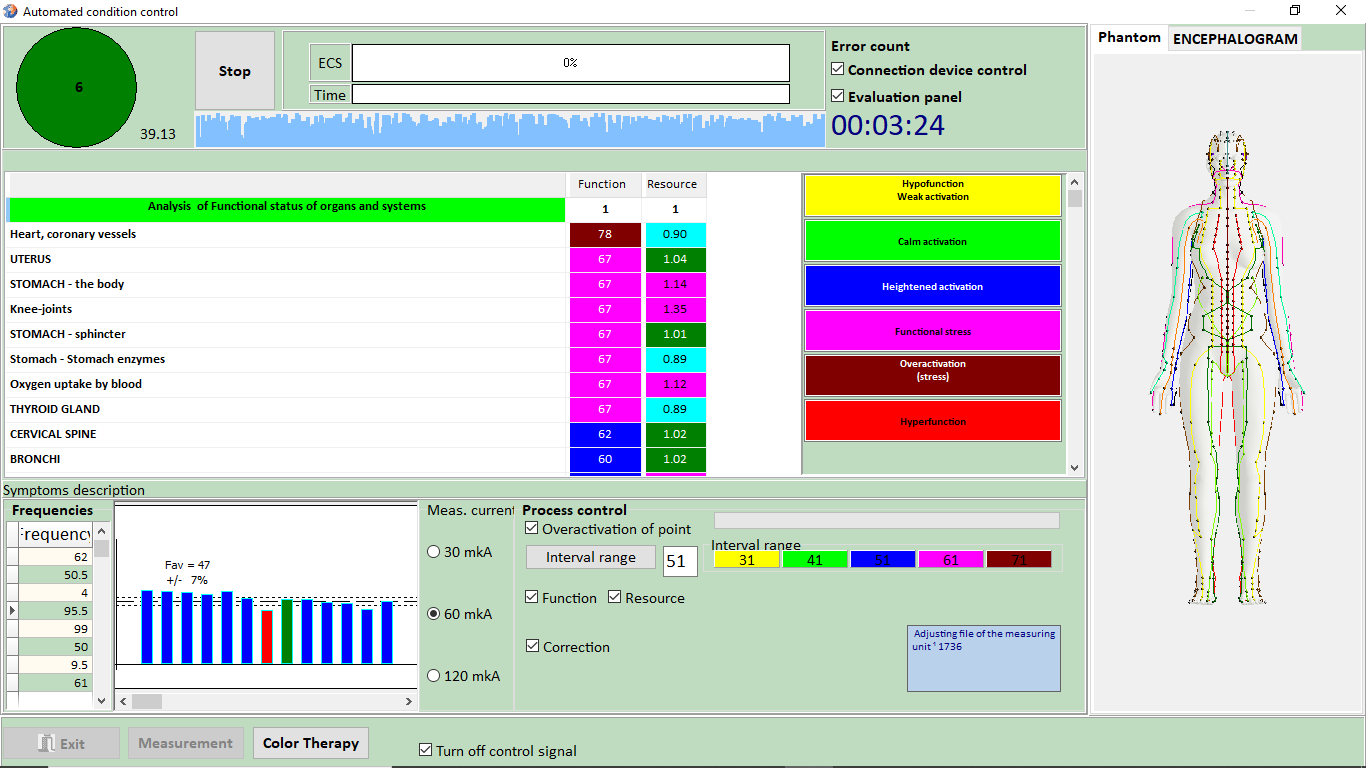Toggle Connection device control checkbox
The width and height of the screenshot is (1366, 768).
pos(838,70)
